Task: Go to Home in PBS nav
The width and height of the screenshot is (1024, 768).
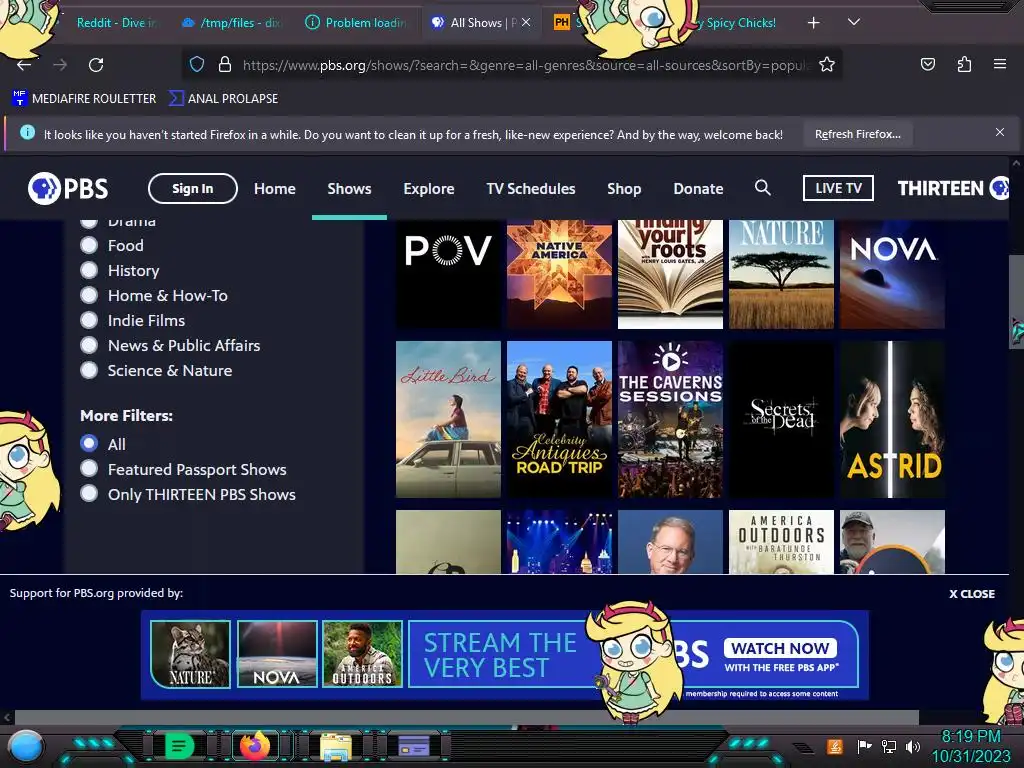Action: pos(274,189)
